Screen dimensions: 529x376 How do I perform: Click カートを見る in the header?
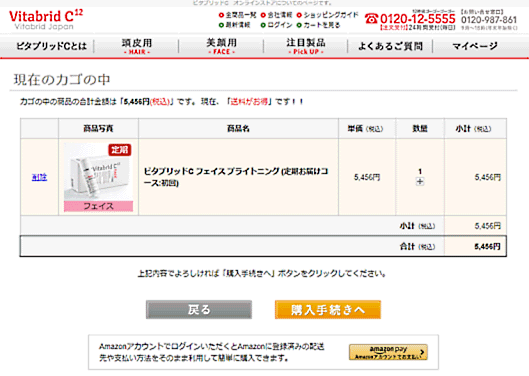coord(318,25)
